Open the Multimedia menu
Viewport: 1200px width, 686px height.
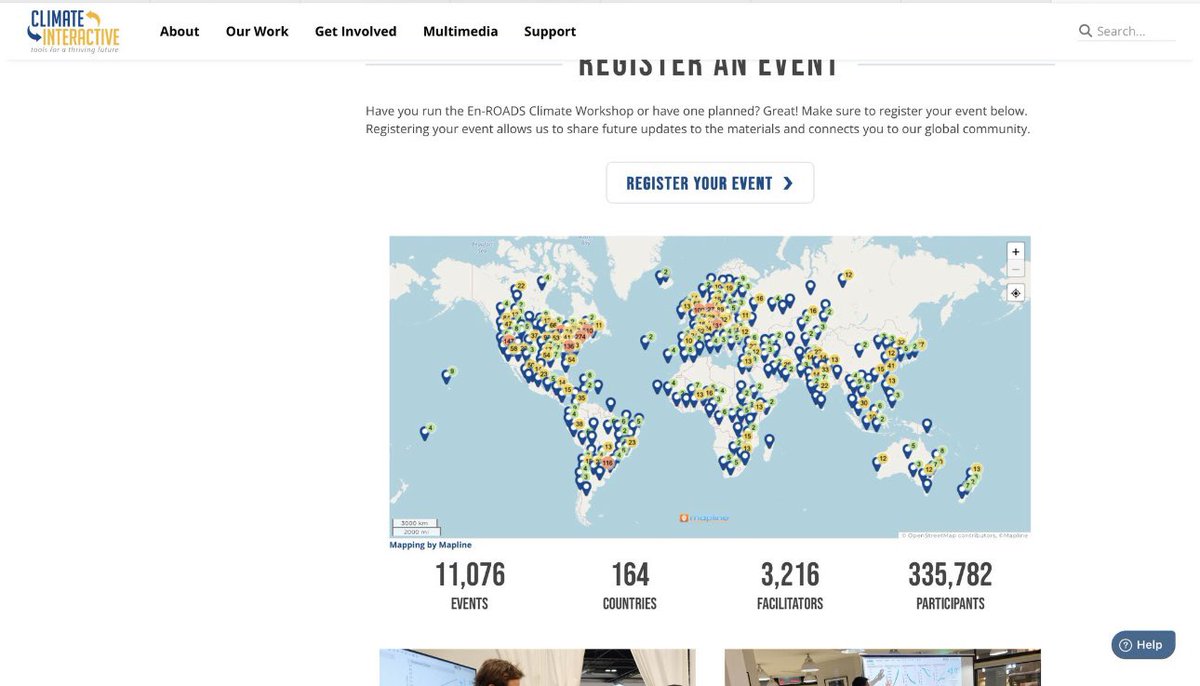pos(460,31)
